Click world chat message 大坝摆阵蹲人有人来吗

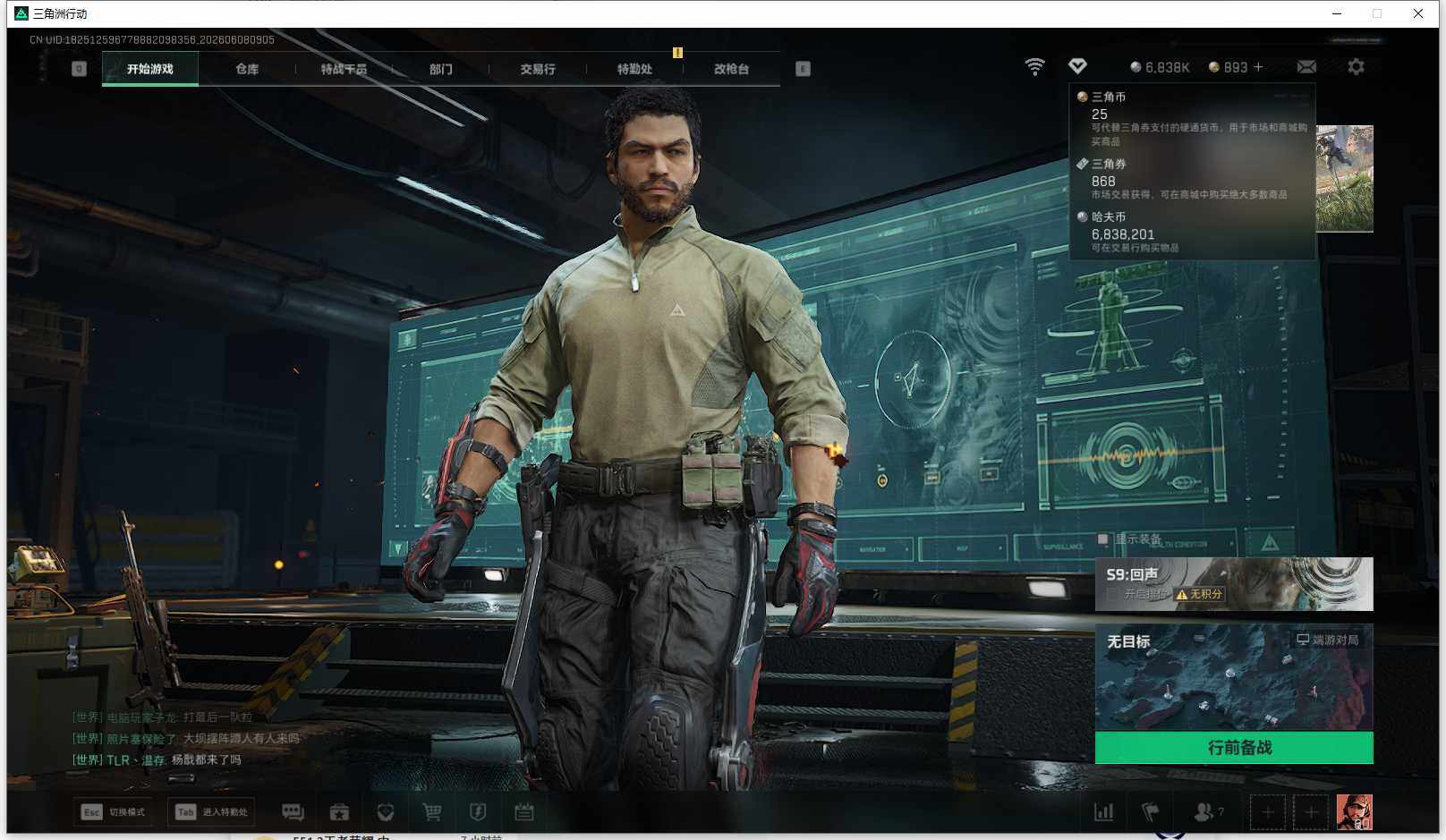[x=242, y=739]
